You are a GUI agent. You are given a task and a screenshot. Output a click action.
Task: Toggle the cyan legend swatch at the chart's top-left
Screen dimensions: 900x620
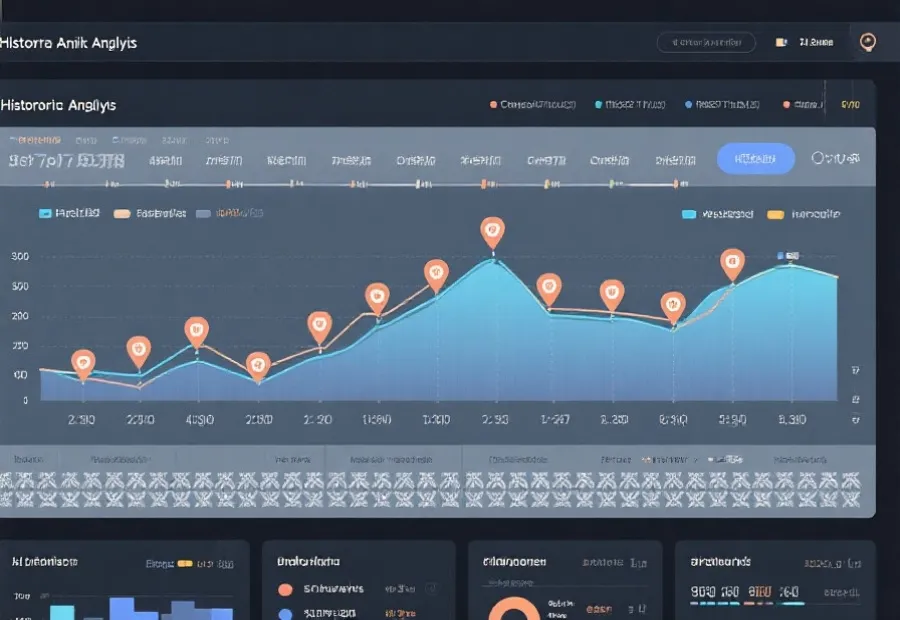click(x=44, y=213)
